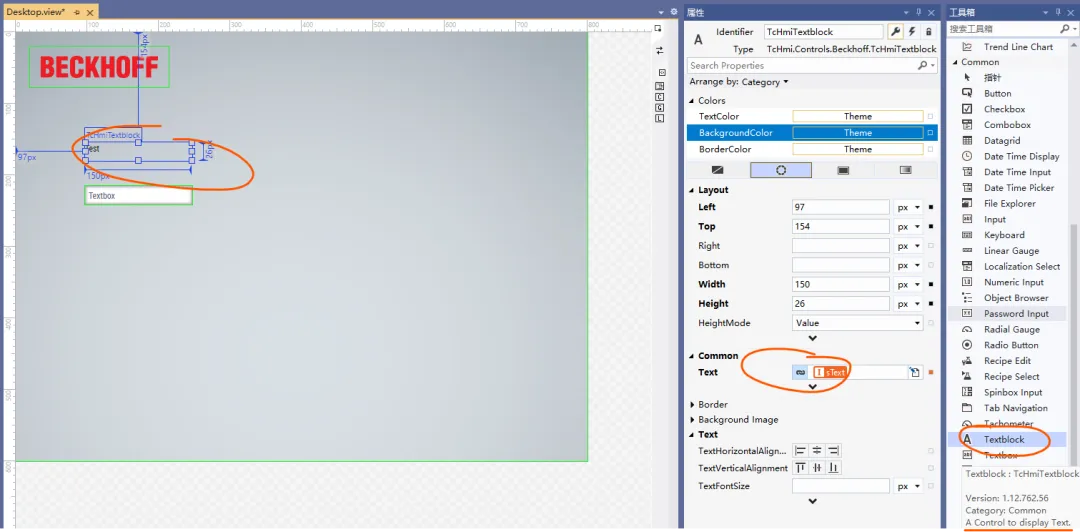This screenshot has height=532, width=1080.
Task: Align text horizontally center
Action: point(817,451)
